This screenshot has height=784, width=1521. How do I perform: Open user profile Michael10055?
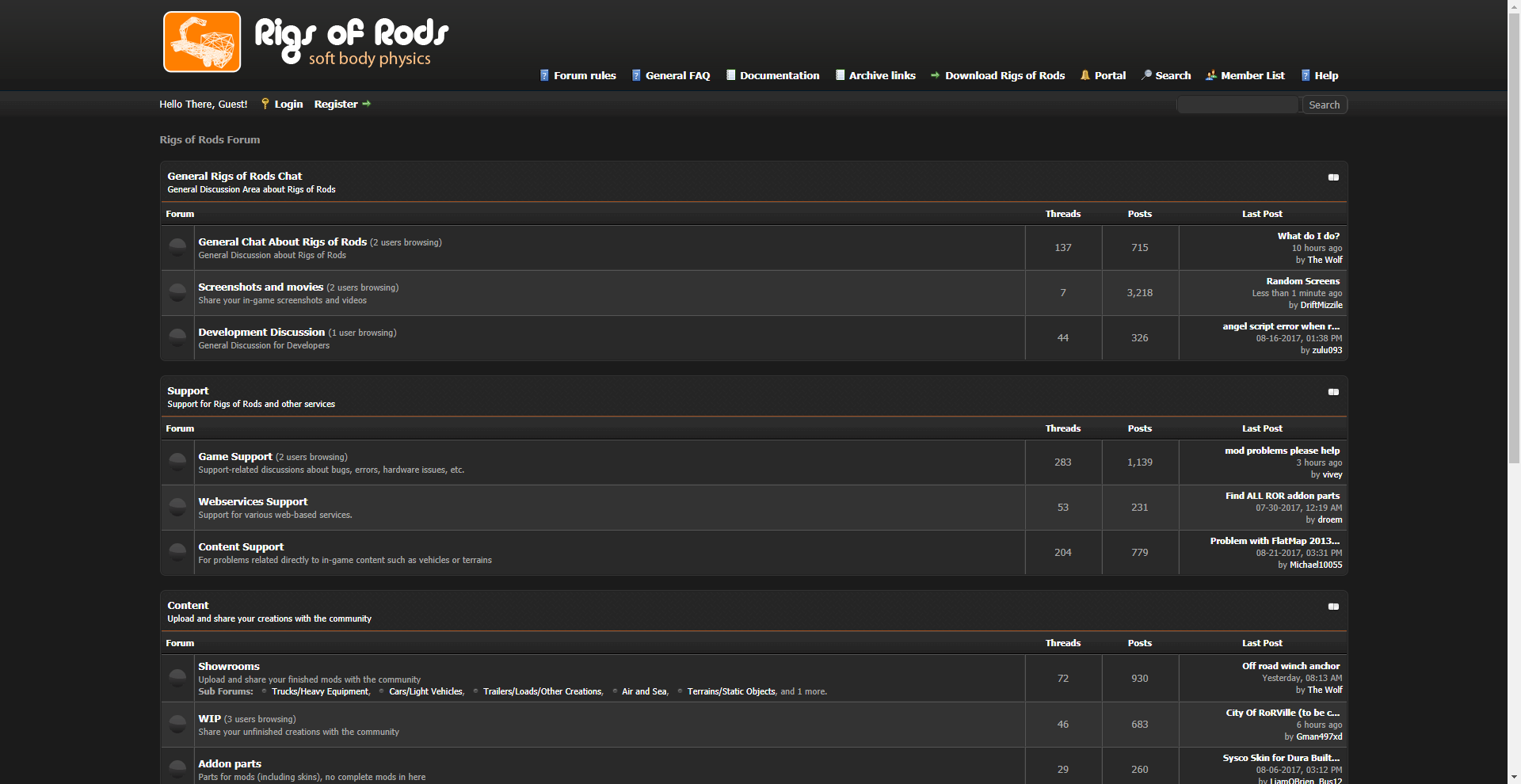[1316, 565]
